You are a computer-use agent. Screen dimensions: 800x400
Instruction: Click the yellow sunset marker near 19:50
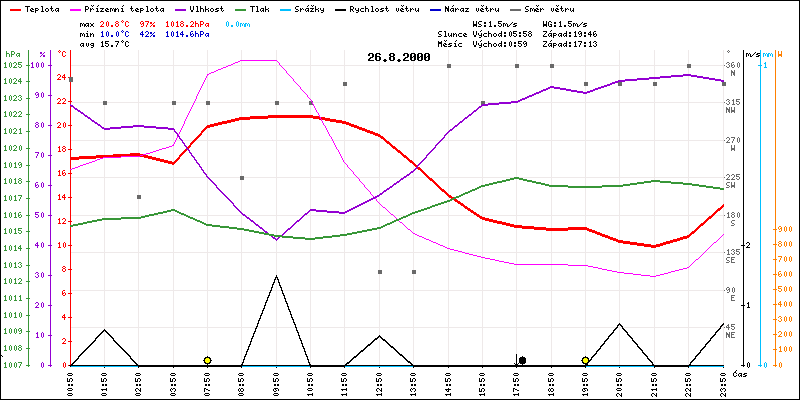pos(585,360)
